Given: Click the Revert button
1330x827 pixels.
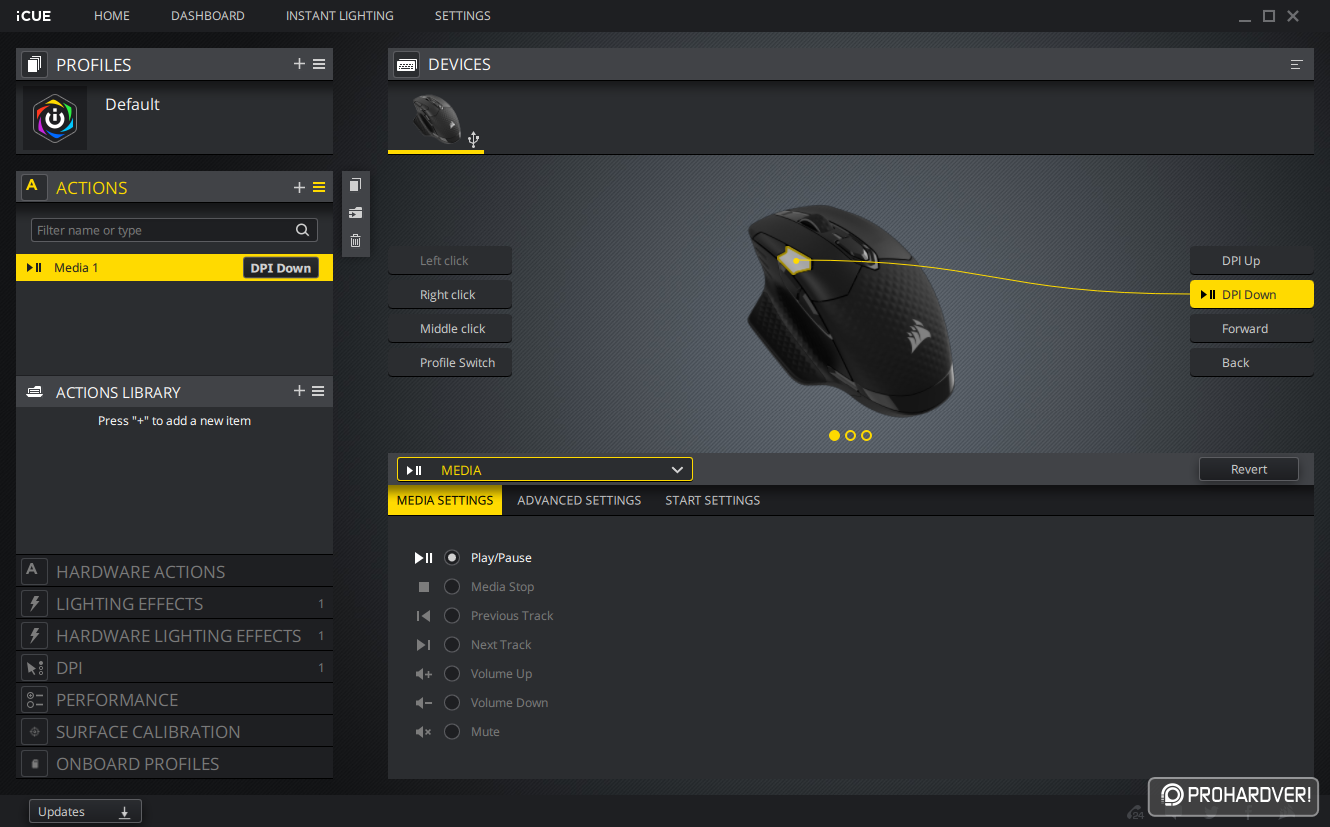Looking at the screenshot, I should pyautogui.click(x=1249, y=469).
